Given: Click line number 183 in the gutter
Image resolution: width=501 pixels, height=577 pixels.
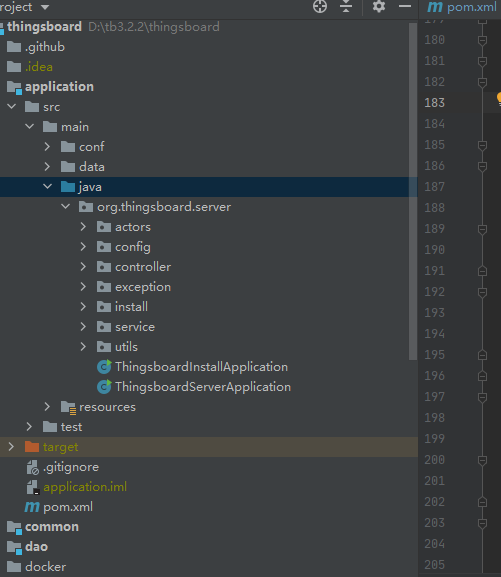Looking at the screenshot, I should point(434,103).
